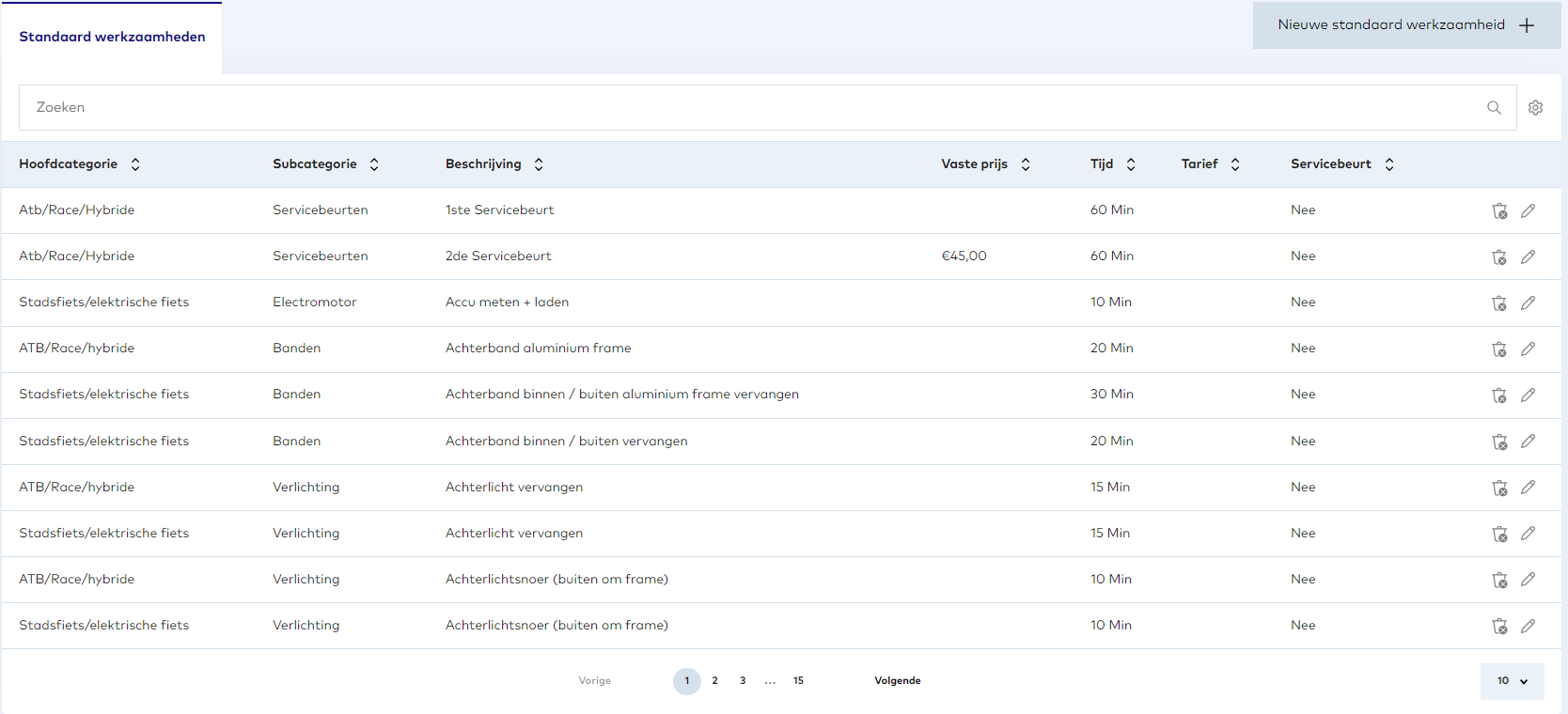The width and height of the screenshot is (1568, 714).
Task: Edit Achterband binnen / buiten vervangen row
Action: (1529, 441)
